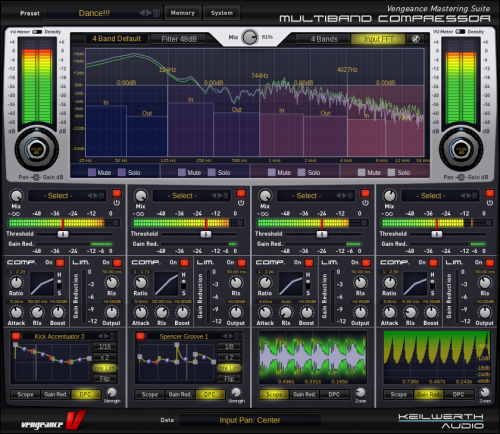This screenshot has height=434, width=500.
Task: Flip the H/S switch on the third band
Action: click(x=308, y=284)
